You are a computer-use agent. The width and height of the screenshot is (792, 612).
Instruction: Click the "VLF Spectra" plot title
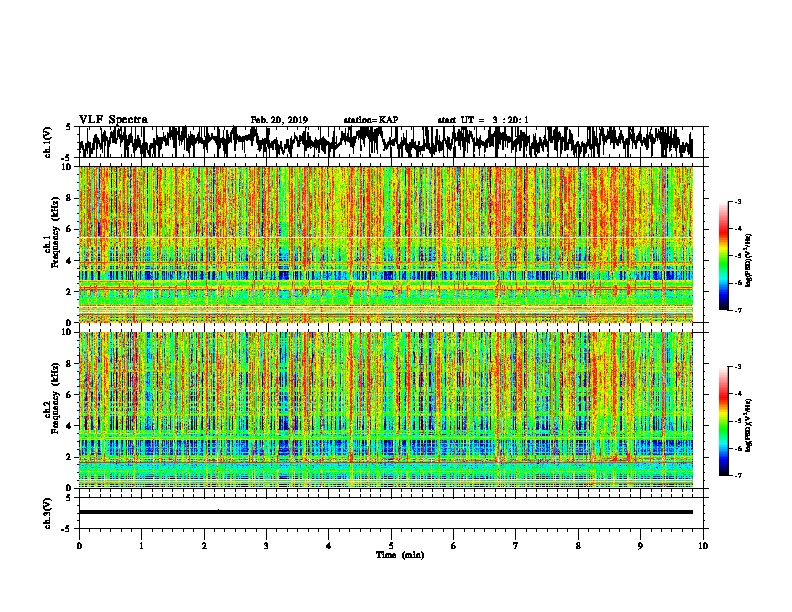coord(113,120)
